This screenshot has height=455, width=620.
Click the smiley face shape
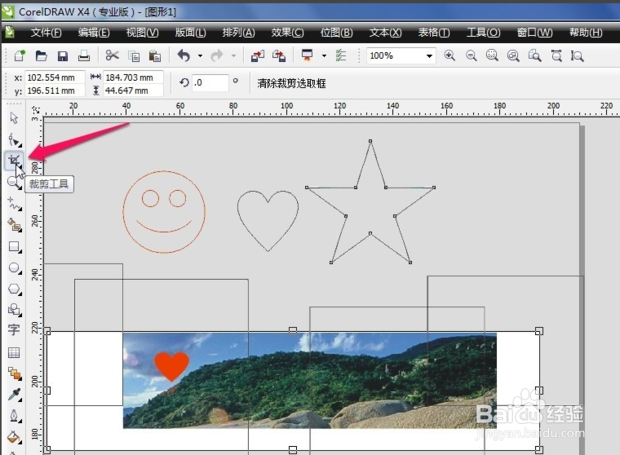[x=164, y=212]
